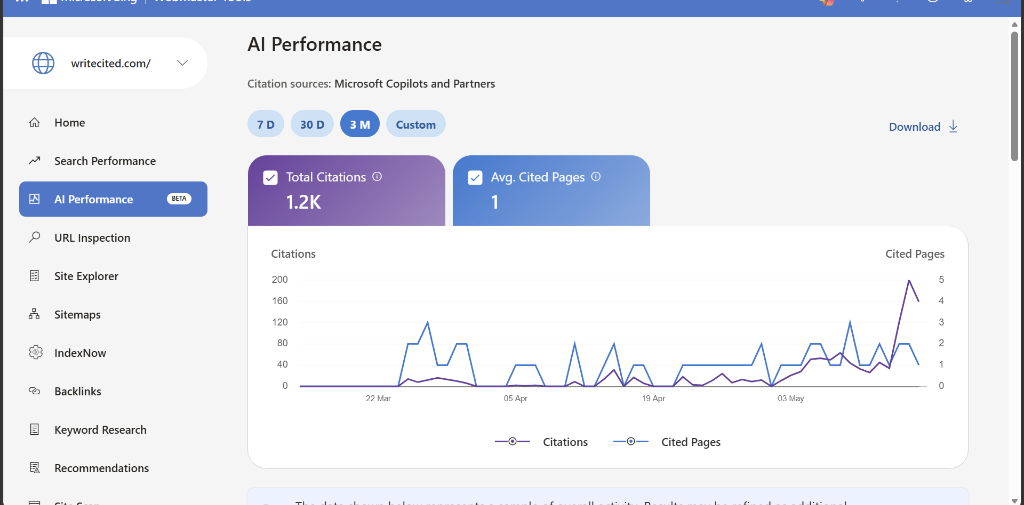Screen dimensions: 1024x505
Task: Click the AI Performance page heading
Action: [315, 44]
